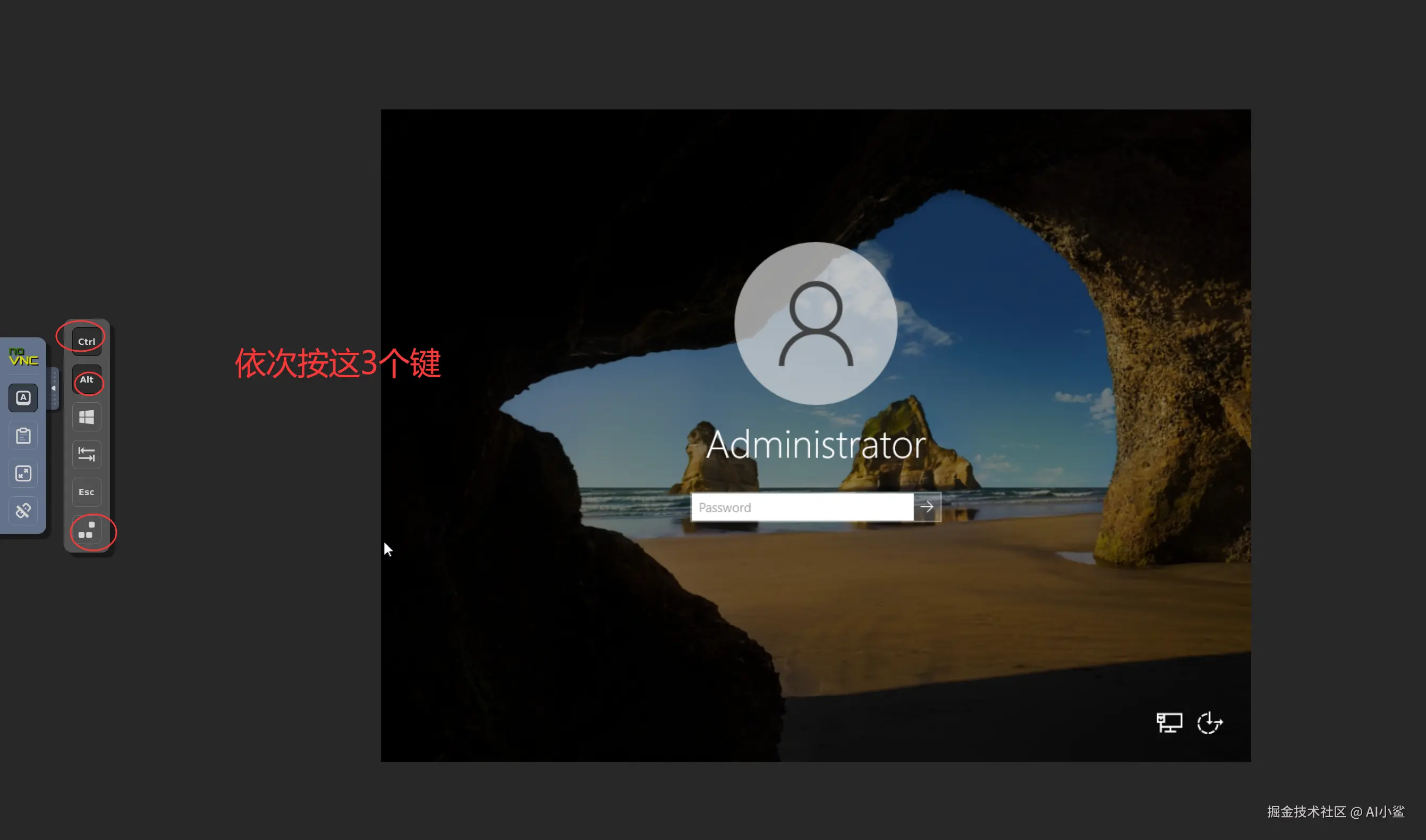Click the noVNC logo
This screenshot has width=1426, height=840.
(23, 357)
